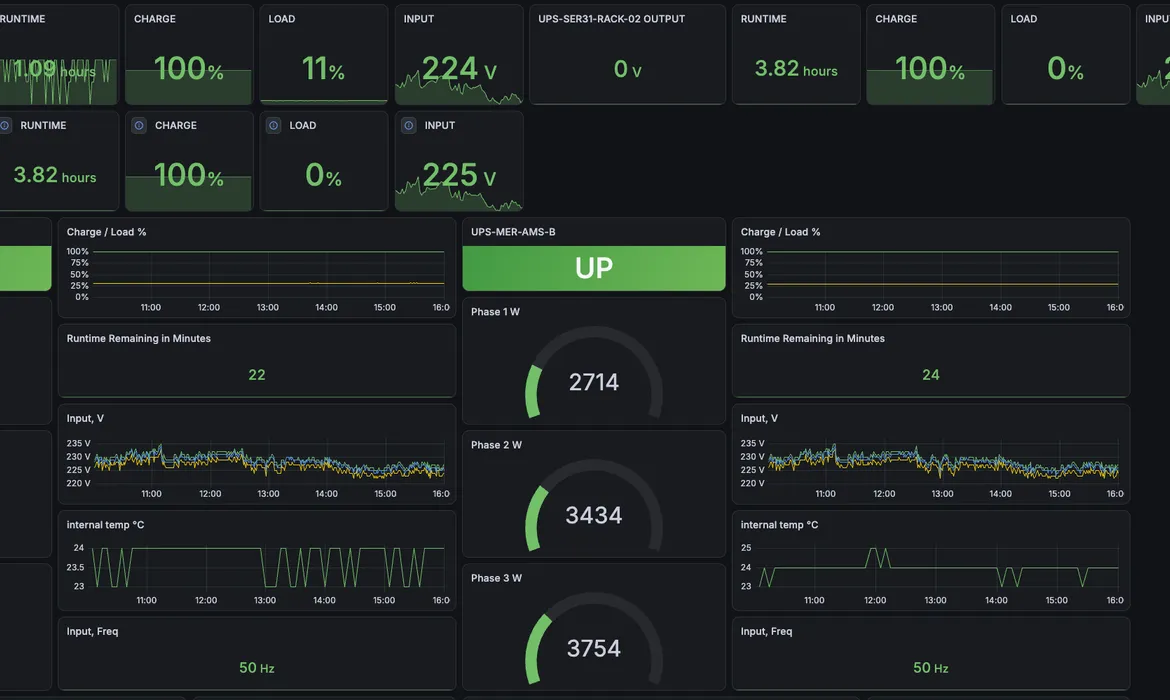Click the 23.5 axis label in internal temp chart
The width and height of the screenshot is (1170, 700).
click(x=75, y=567)
